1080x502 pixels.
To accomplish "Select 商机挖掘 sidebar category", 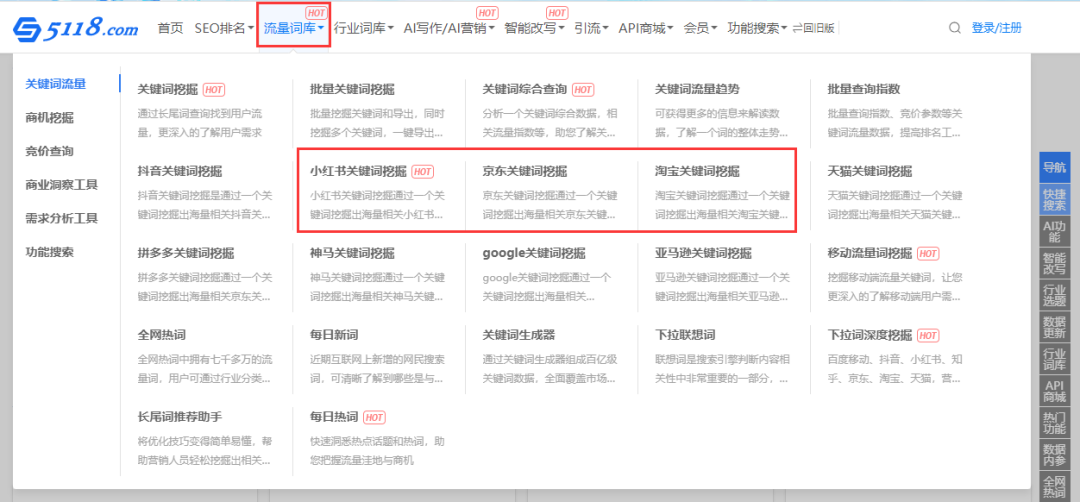I will (50, 118).
